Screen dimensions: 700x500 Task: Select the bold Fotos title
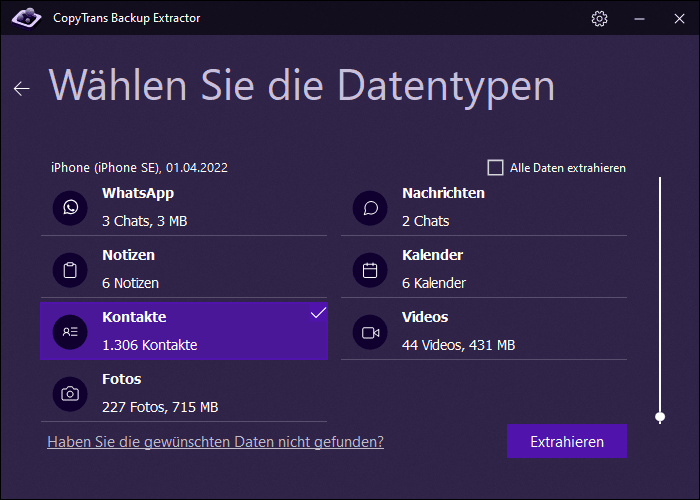point(121,379)
